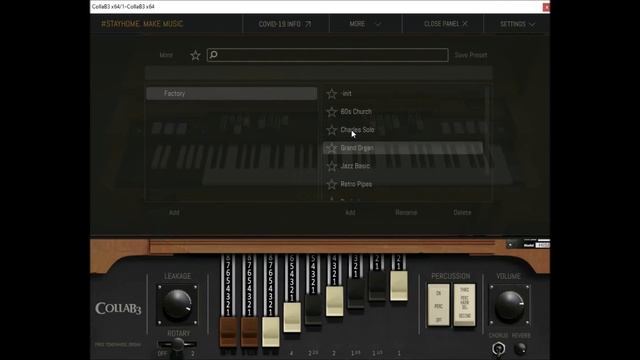Toggle the Rotary speed lever

177,344
